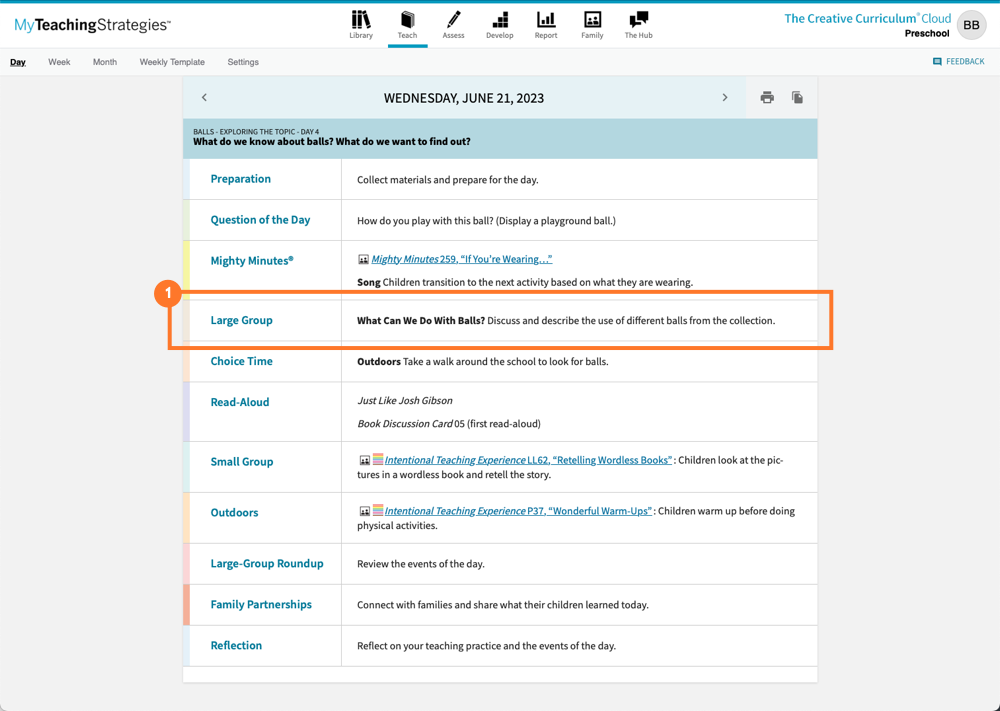Open the Large Group activity details
1000x711 pixels.
pyautogui.click(x=241, y=320)
